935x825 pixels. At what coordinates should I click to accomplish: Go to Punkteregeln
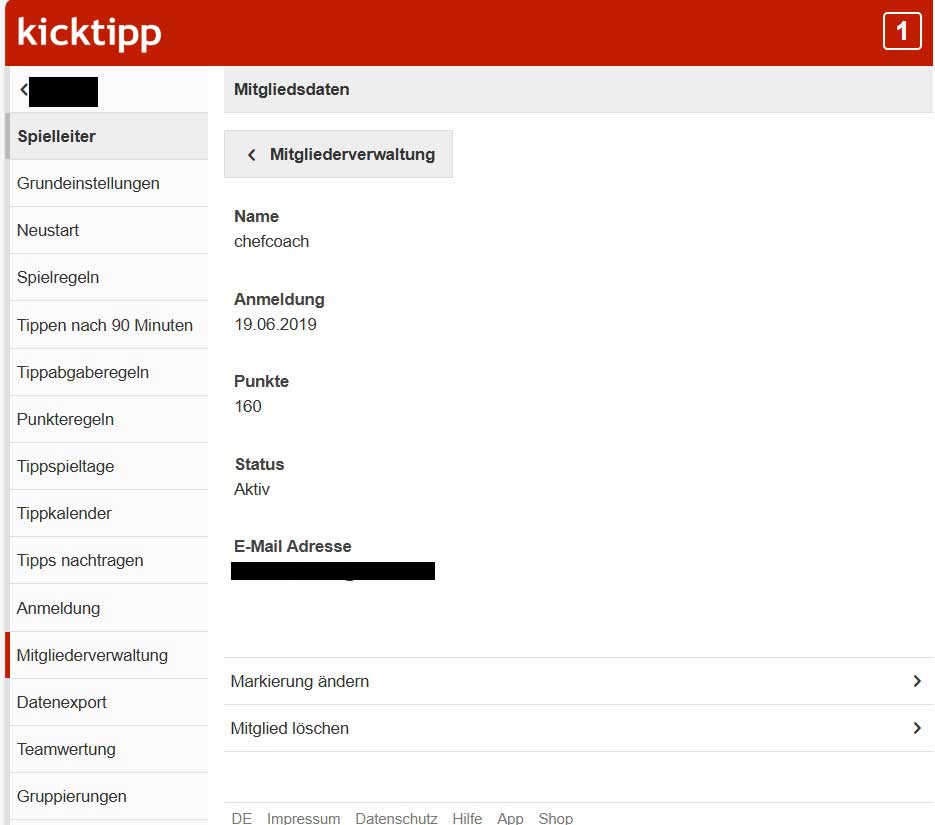[65, 419]
